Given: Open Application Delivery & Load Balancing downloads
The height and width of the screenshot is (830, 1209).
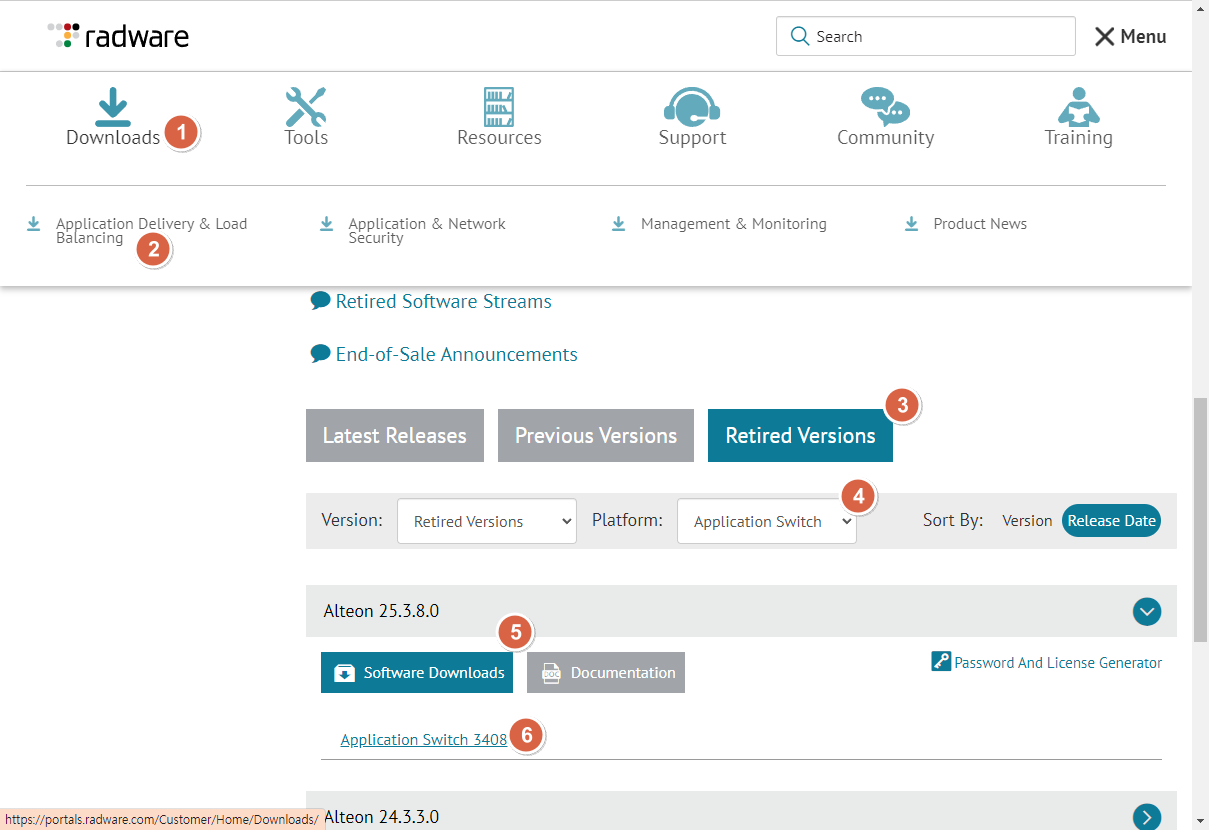Looking at the screenshot, I should (151, 231).
